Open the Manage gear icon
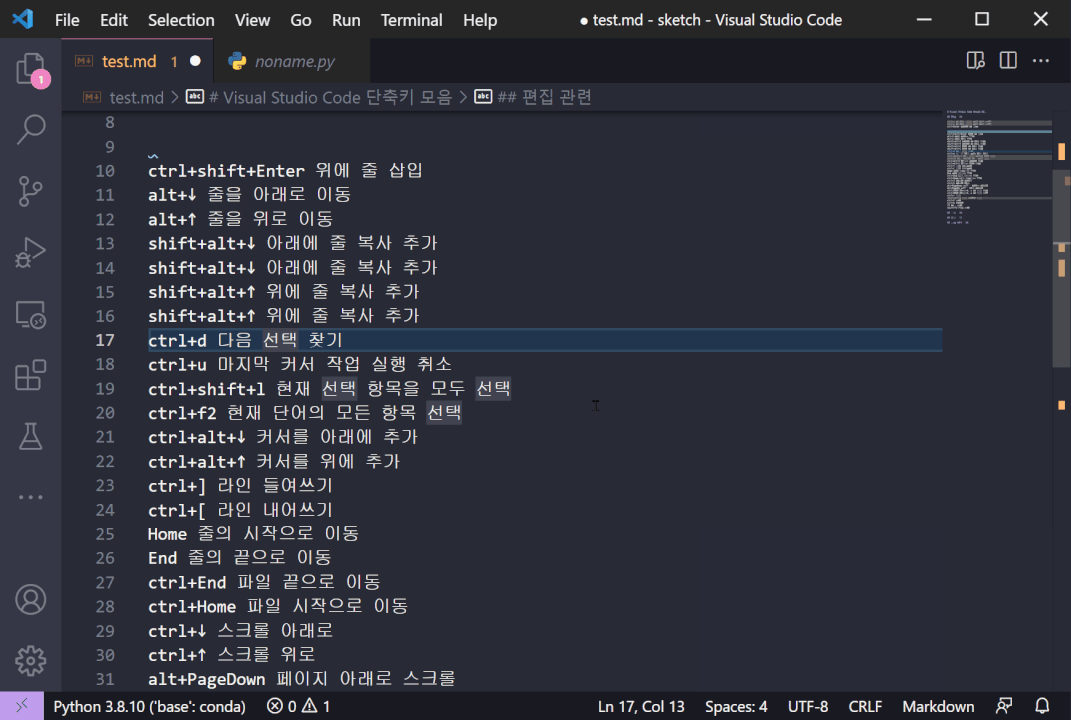1071x720 pixels. 31,661
